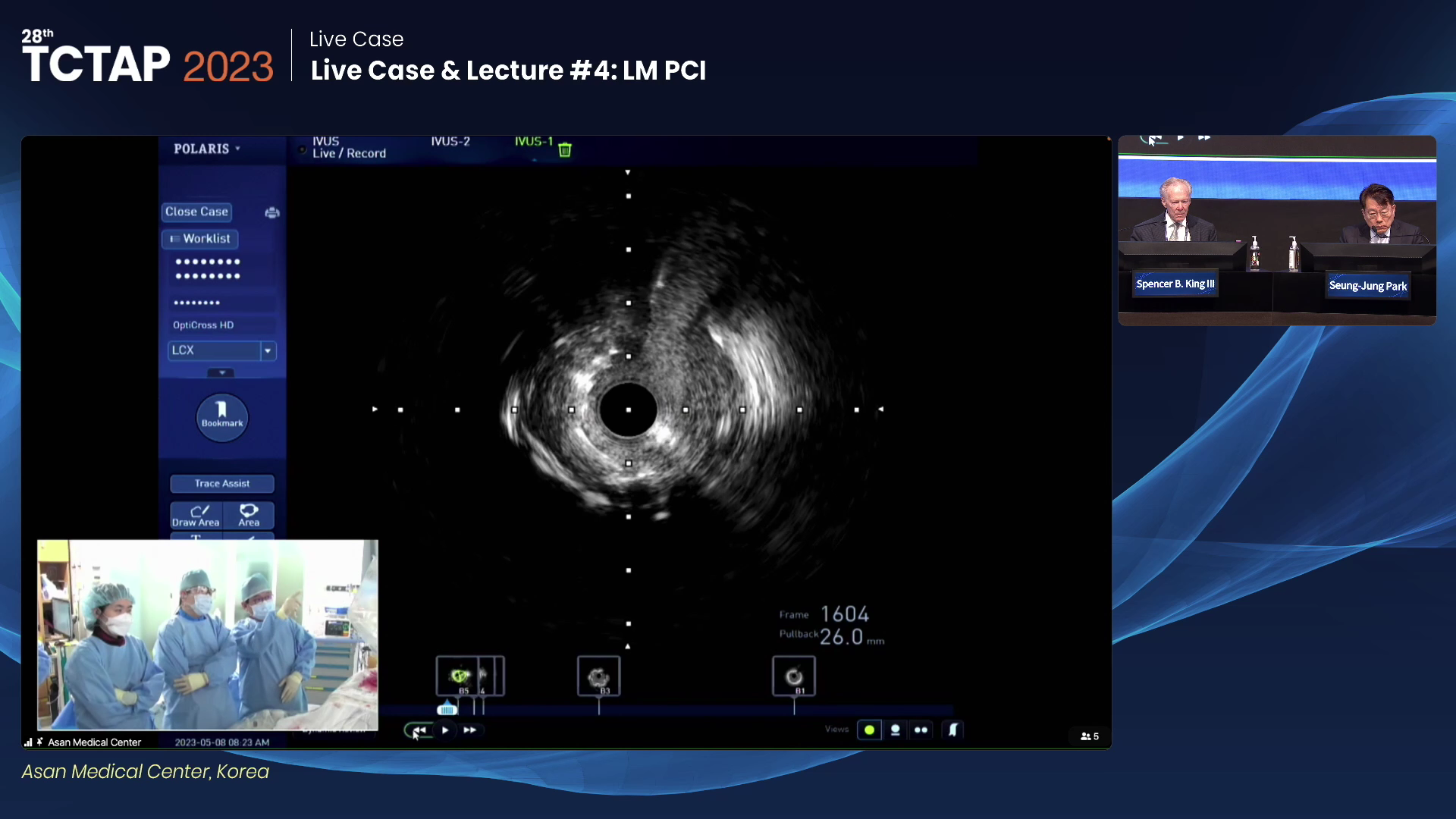The width and height of the screenshot is (1456, 819).
Task: Select the IVUS-2 recording tab
Action: (450, 142)
